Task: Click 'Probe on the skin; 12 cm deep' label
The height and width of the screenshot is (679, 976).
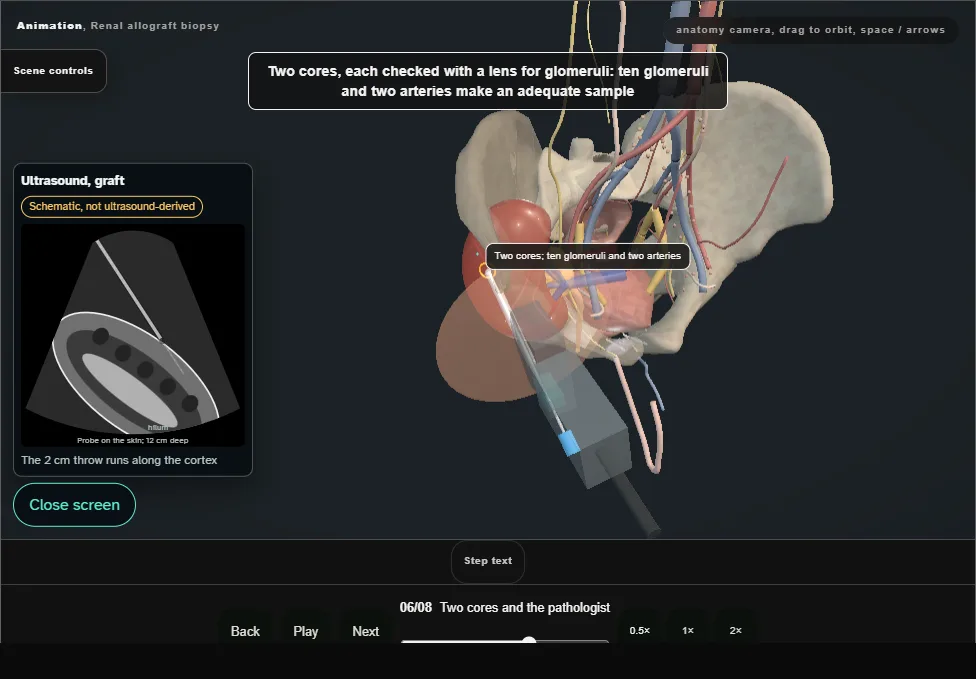Action: [133, 440]
